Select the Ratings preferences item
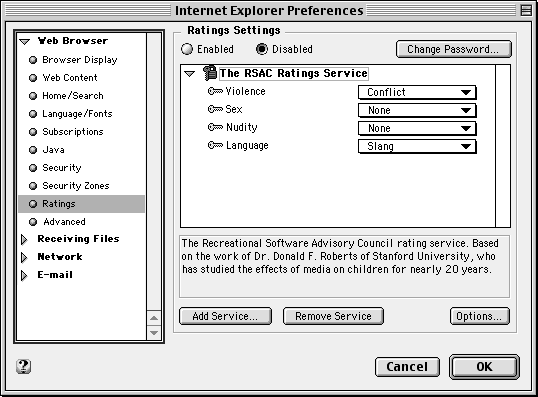Screen dimensions: 538x397 81,204
